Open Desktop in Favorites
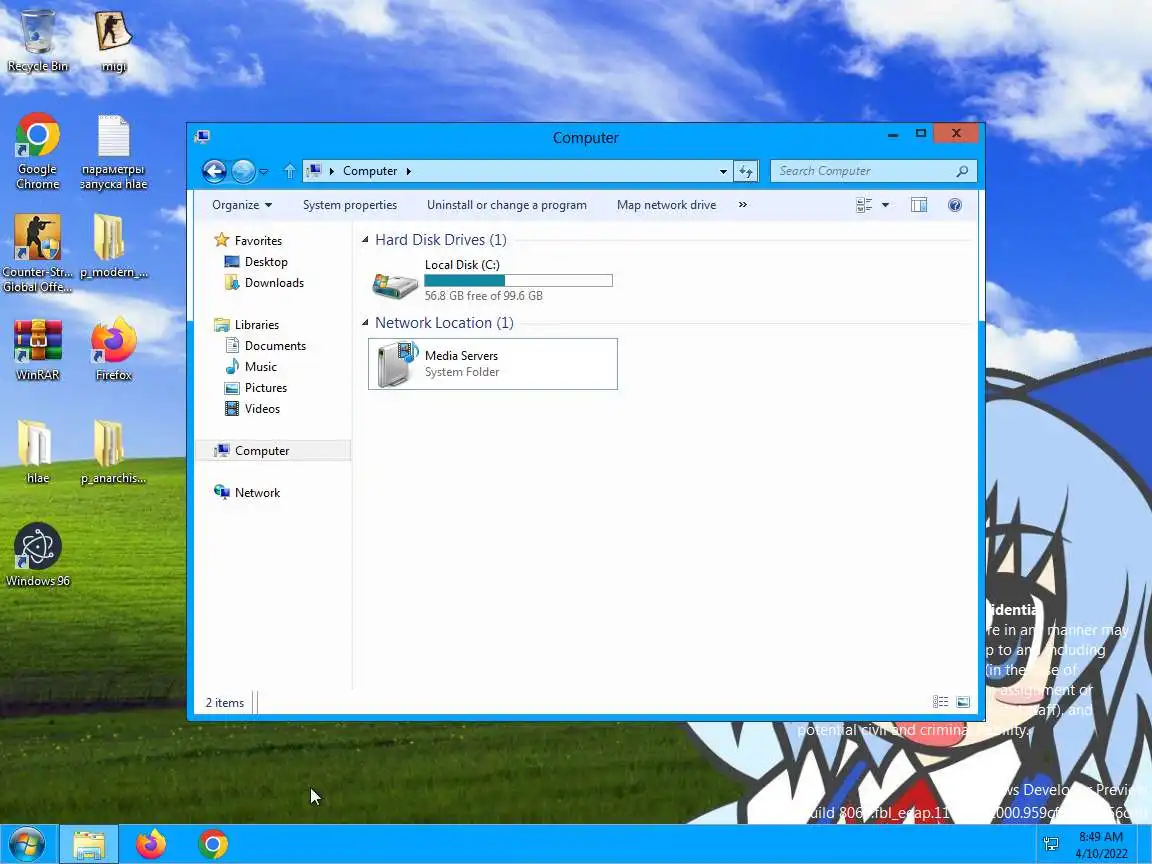Viewport: 1152px width, 864px height. pyautogui.click(x=266, y=262)
